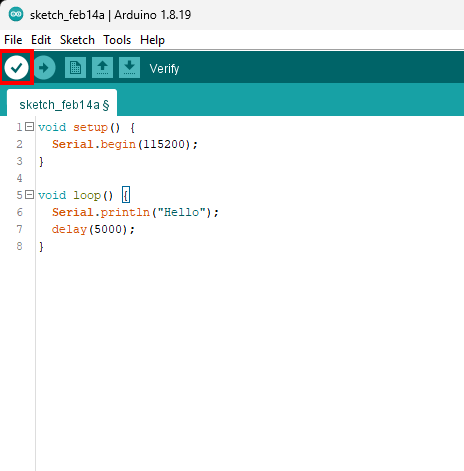Click the word setup in line 1
The image size is (464, 471).
pyautogui.click(x=90, y=128)
